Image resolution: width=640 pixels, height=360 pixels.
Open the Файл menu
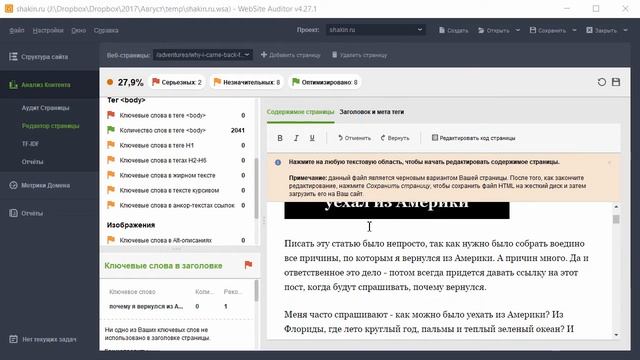pyautogui.click(x=17, y=30)
